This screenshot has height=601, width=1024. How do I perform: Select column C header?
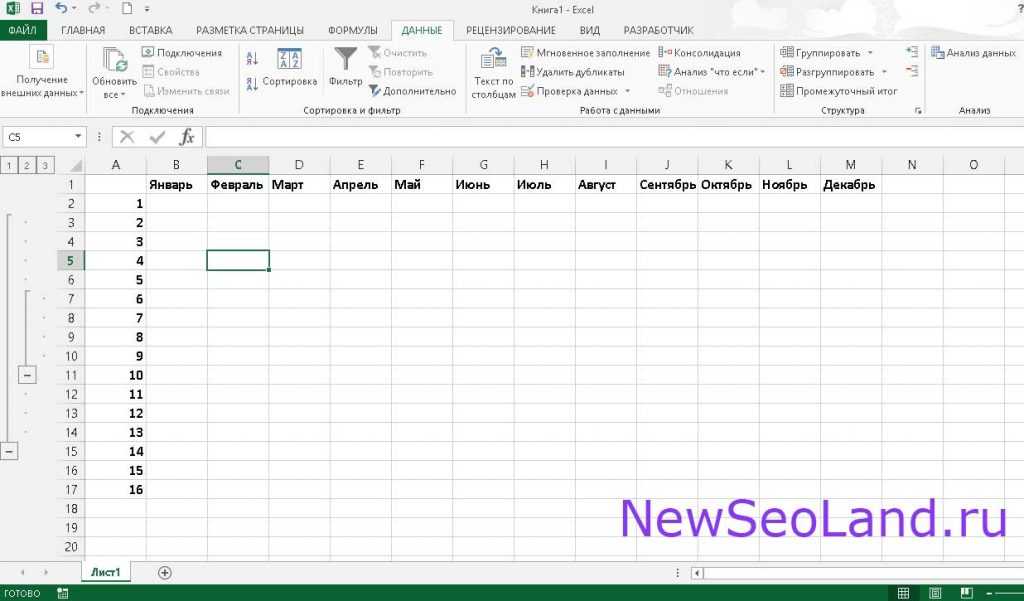point(238,165)
